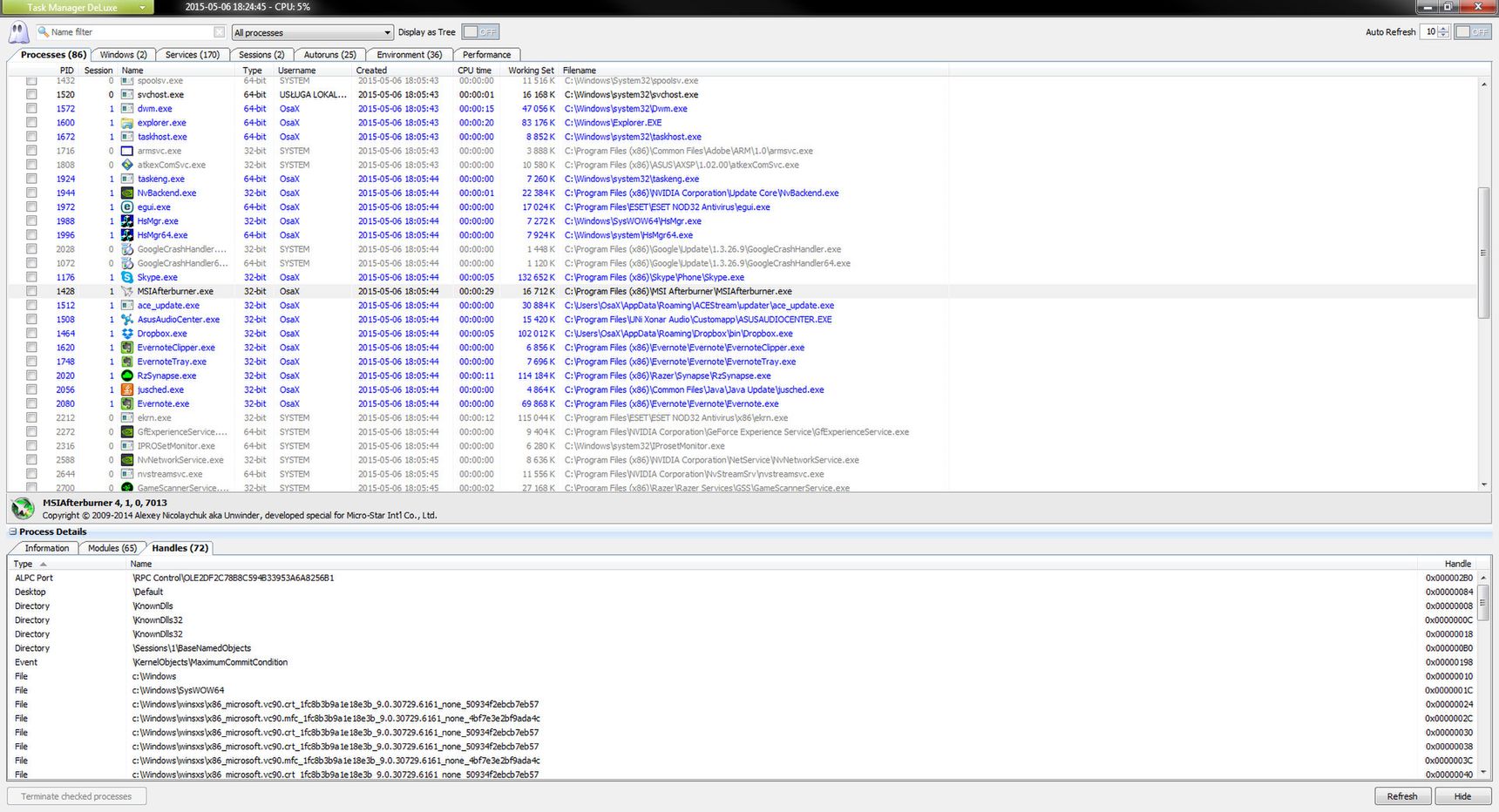Open the Performance tab
1499x812 pixels.
point(486,54)
